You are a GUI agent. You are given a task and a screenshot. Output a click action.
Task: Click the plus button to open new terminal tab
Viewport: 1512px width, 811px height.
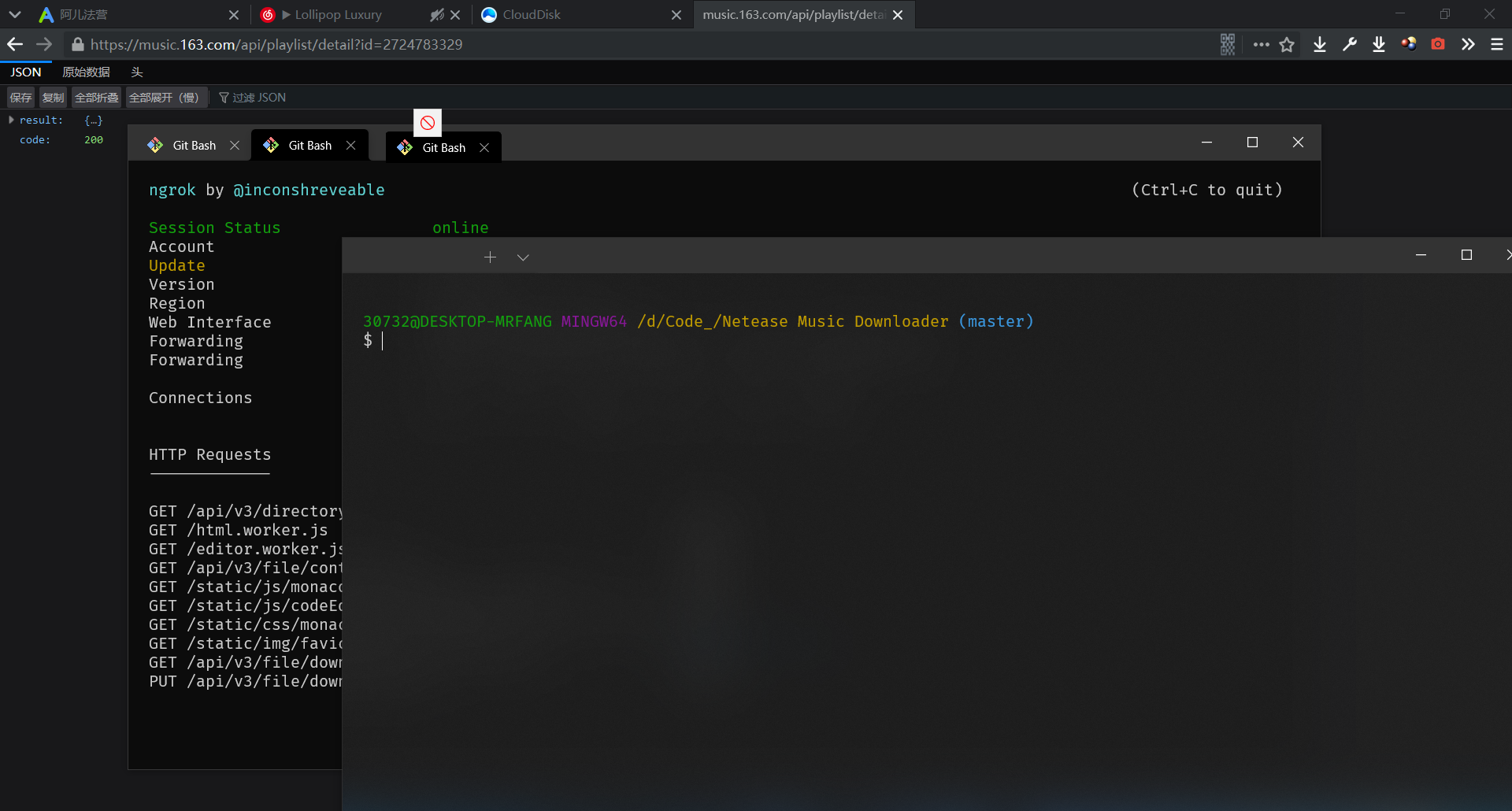pyautogui.click(x=490, y=257)
